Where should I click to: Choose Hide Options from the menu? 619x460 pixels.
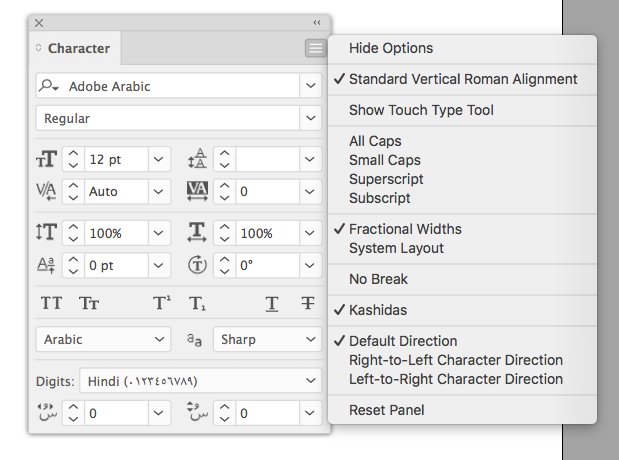point(390,48)
